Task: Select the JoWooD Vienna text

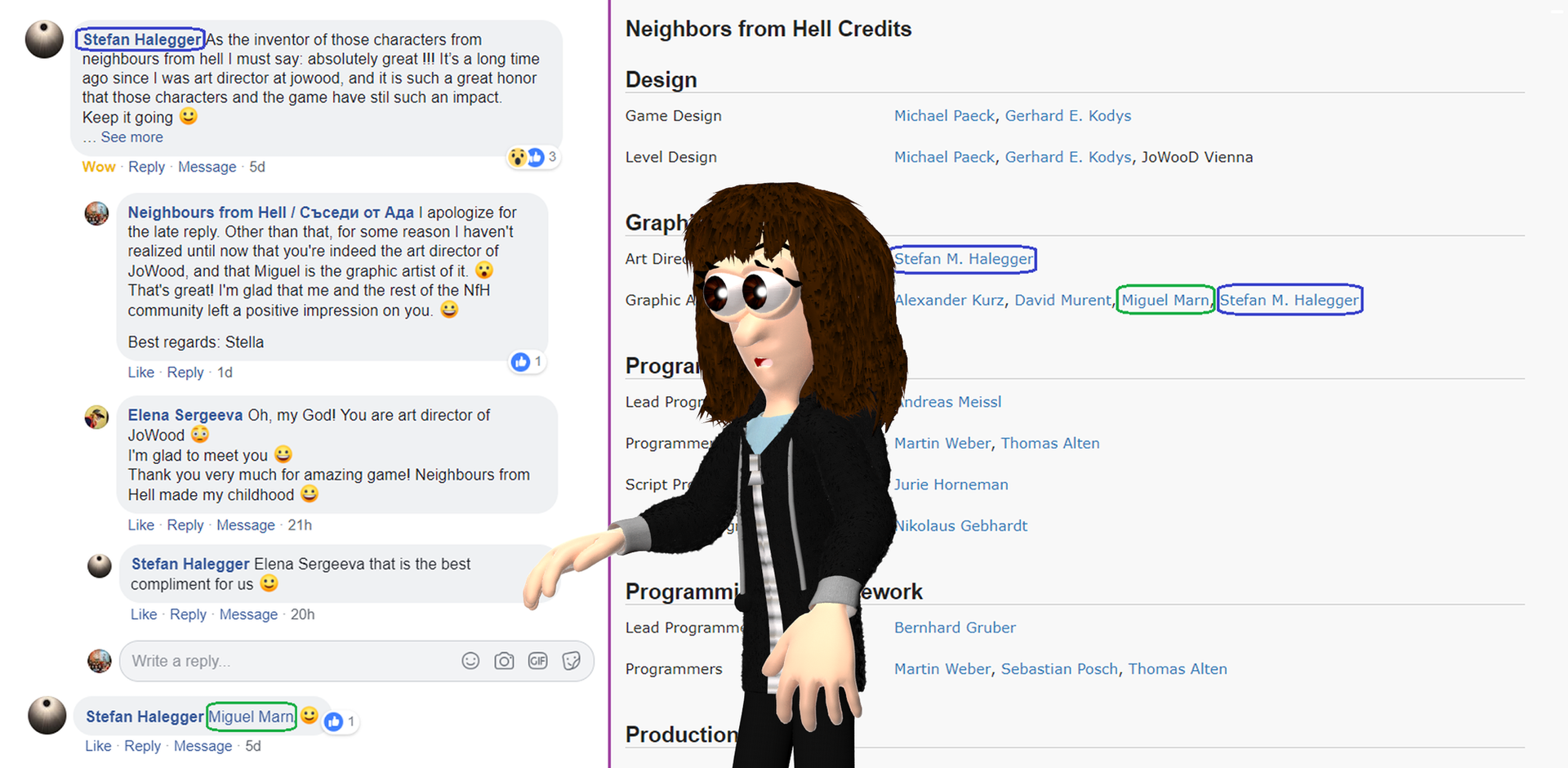Action: tap(1197, 157)
